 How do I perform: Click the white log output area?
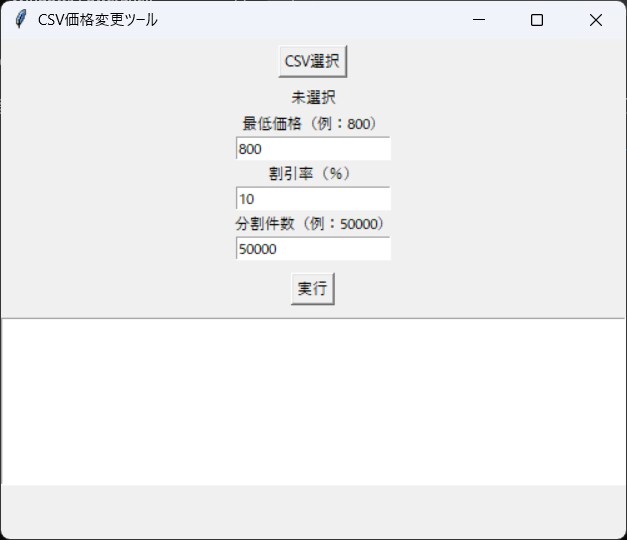(313, 402)
